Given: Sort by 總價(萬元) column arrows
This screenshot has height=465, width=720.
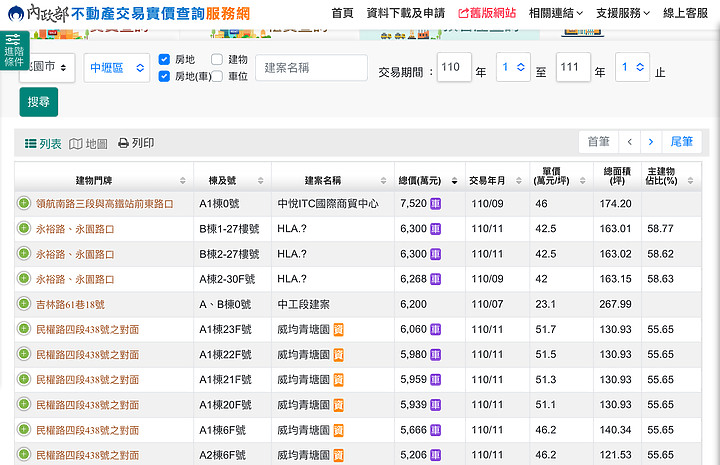Looking at the screenshot, I should point(455,181).
